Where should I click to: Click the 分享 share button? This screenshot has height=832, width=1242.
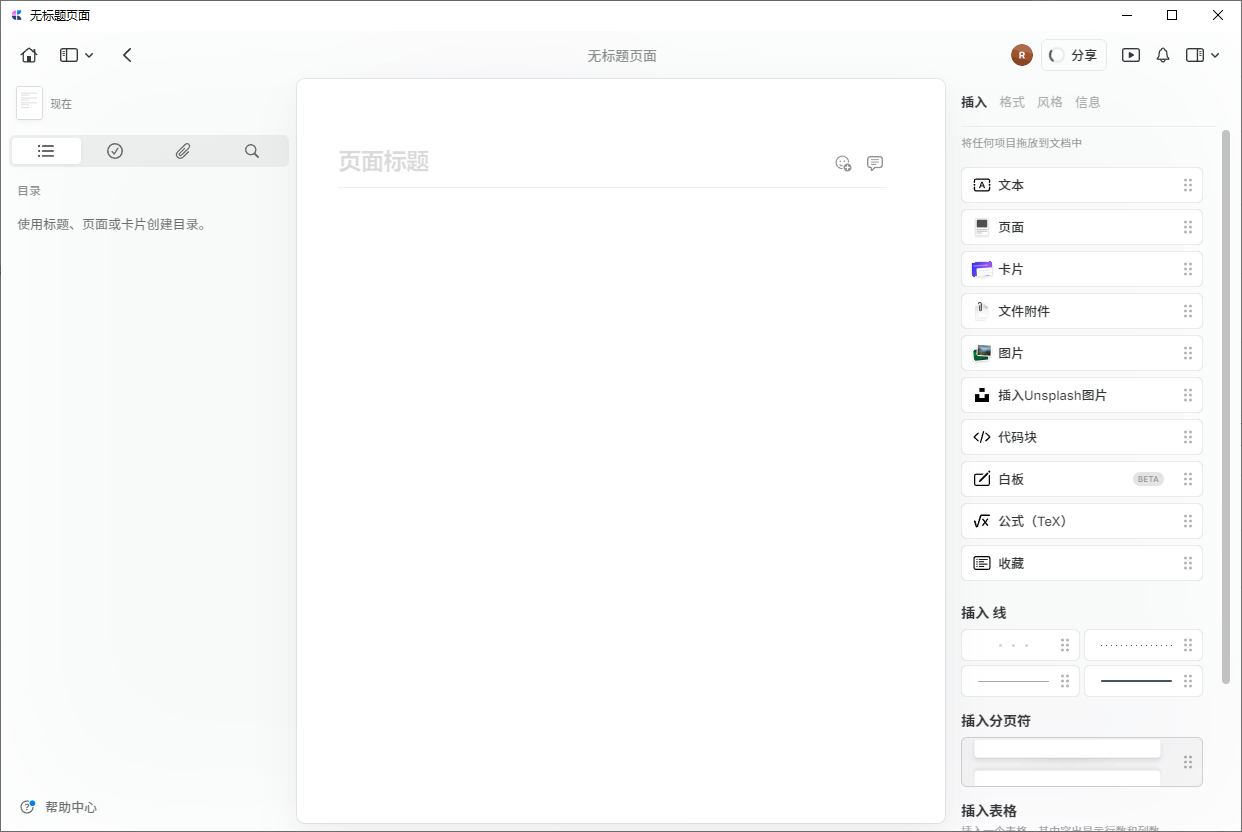pyautogui.click(x=1074, y=55)
